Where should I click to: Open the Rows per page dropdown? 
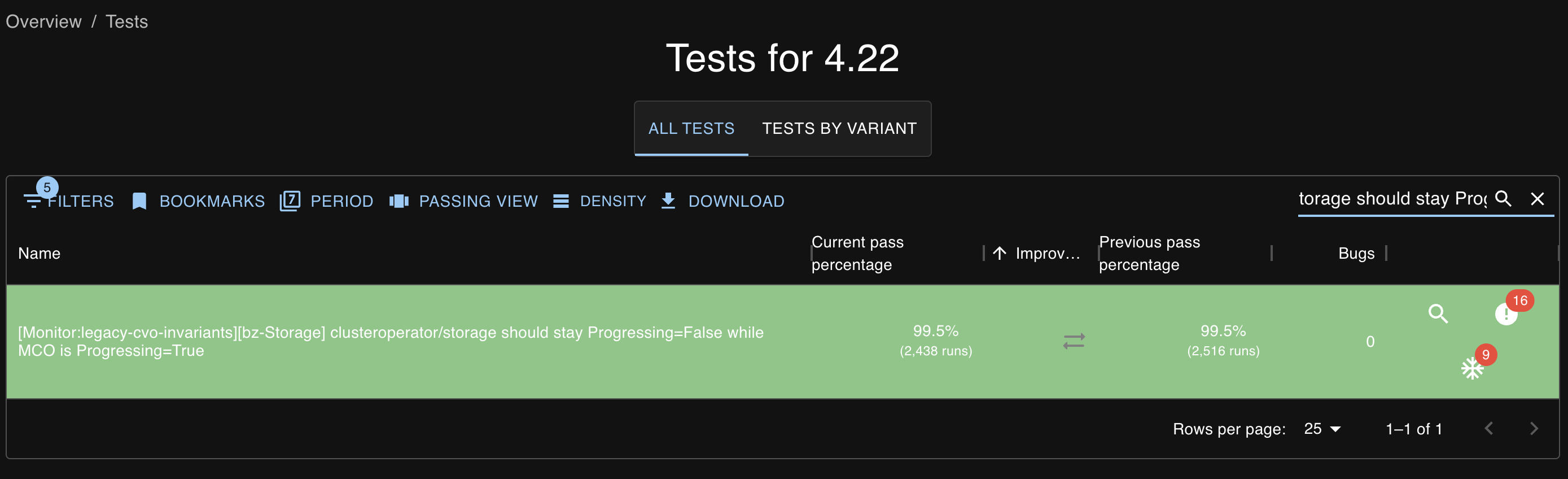[x=1321, y=429]
